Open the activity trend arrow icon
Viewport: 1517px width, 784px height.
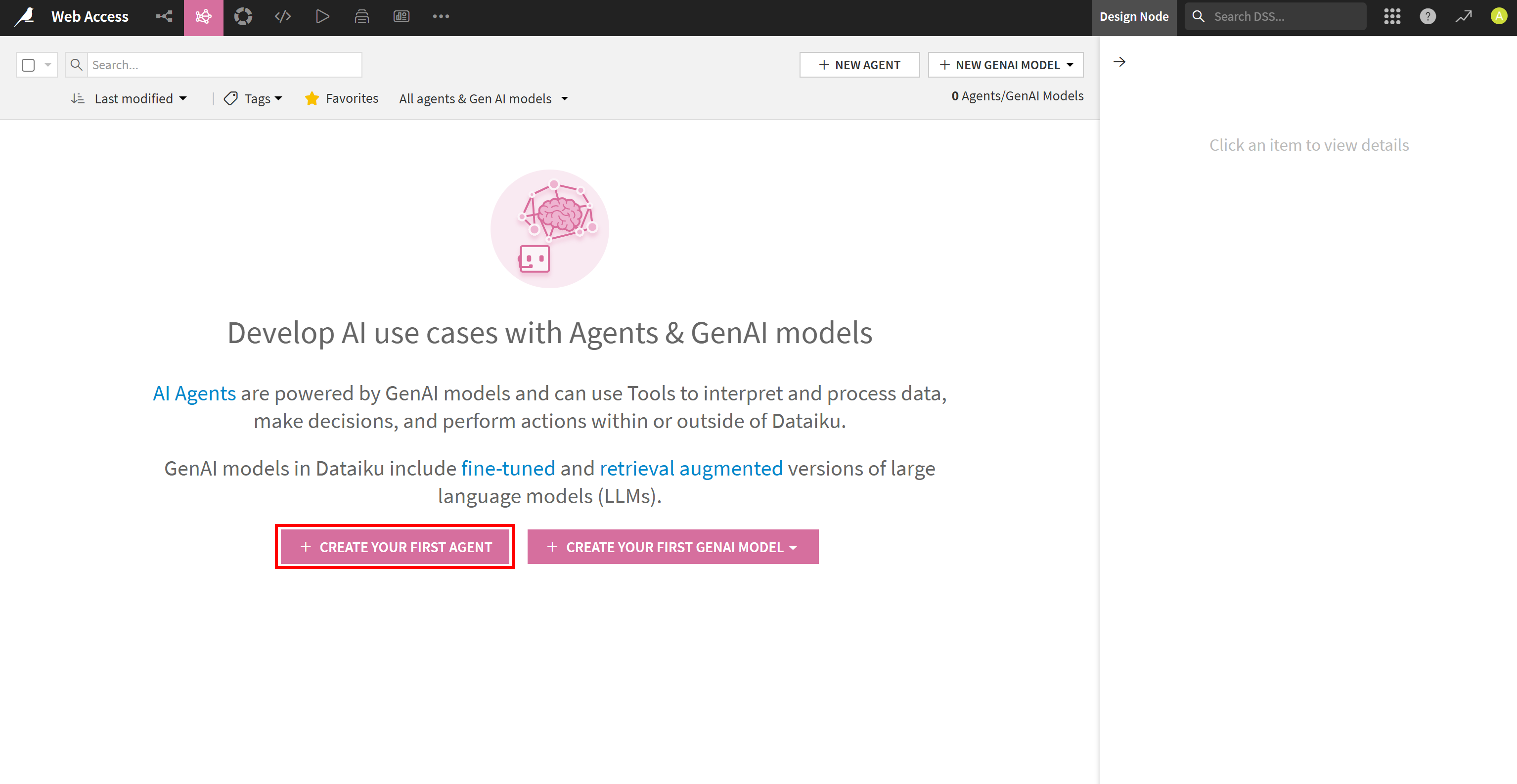point(1464,16)
